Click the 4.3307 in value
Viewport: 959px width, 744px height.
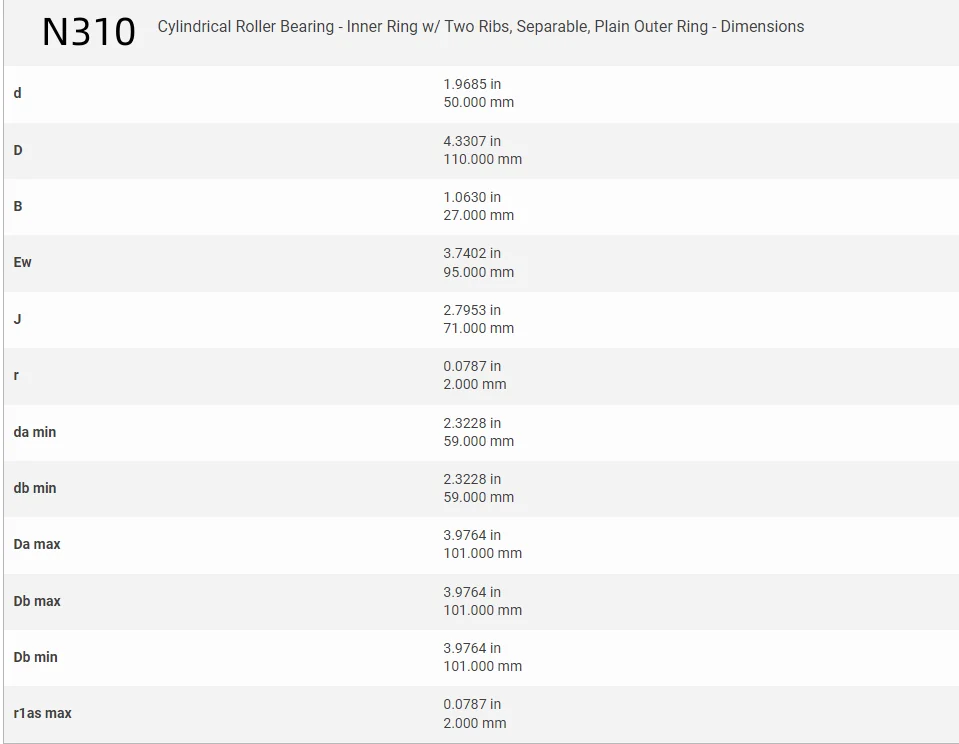tap(472, 141)
